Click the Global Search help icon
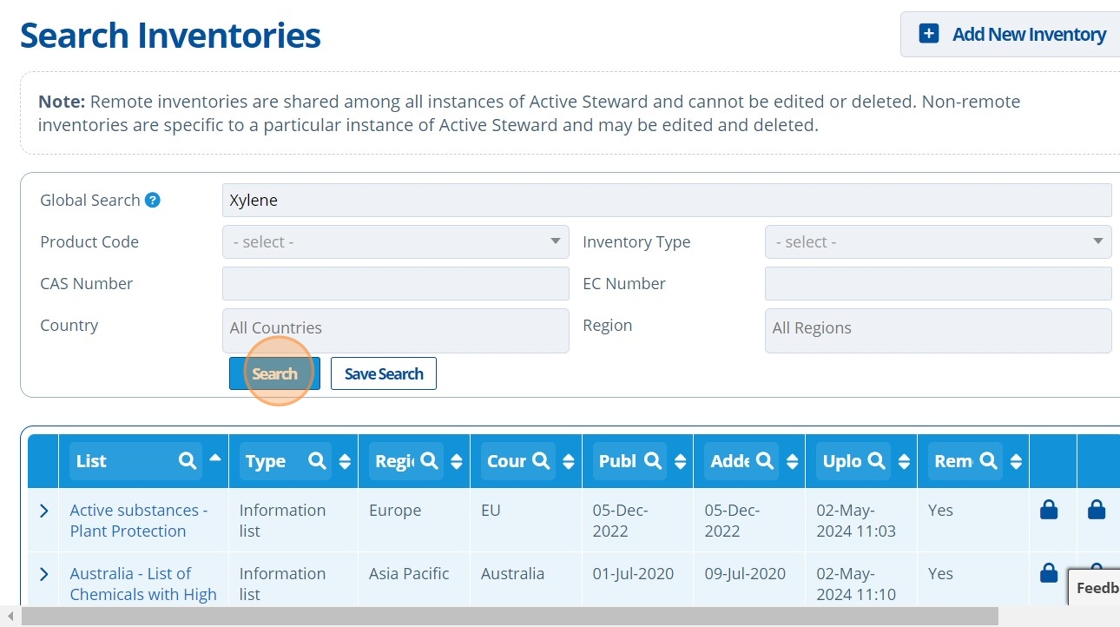This screenshot has width=1120, height=627. click(x=152, y=200)
